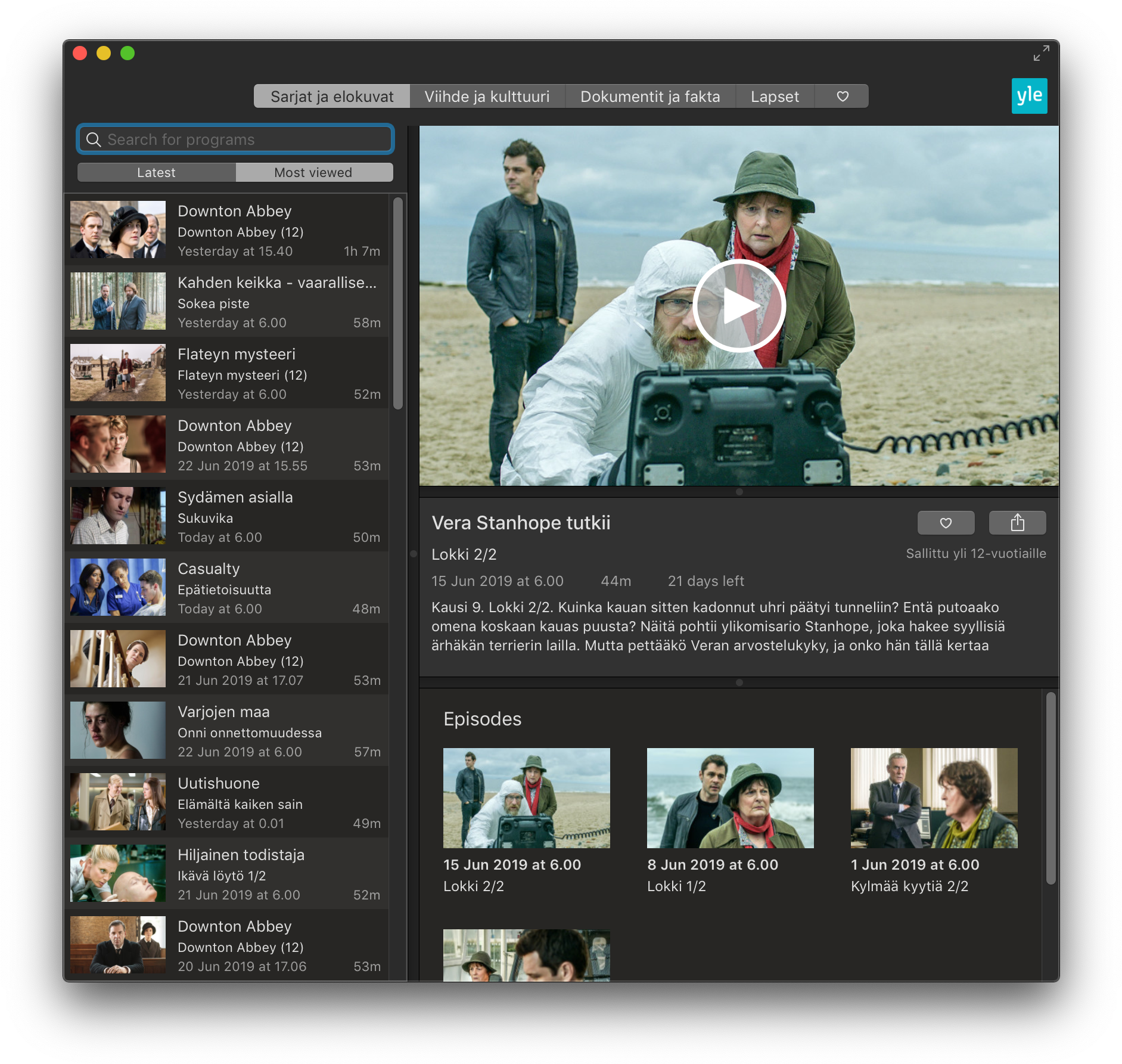Click the 1h 7m duration label
Image resolution: width=1122 pixels, height=1064 pixels.
click(362, 252)
